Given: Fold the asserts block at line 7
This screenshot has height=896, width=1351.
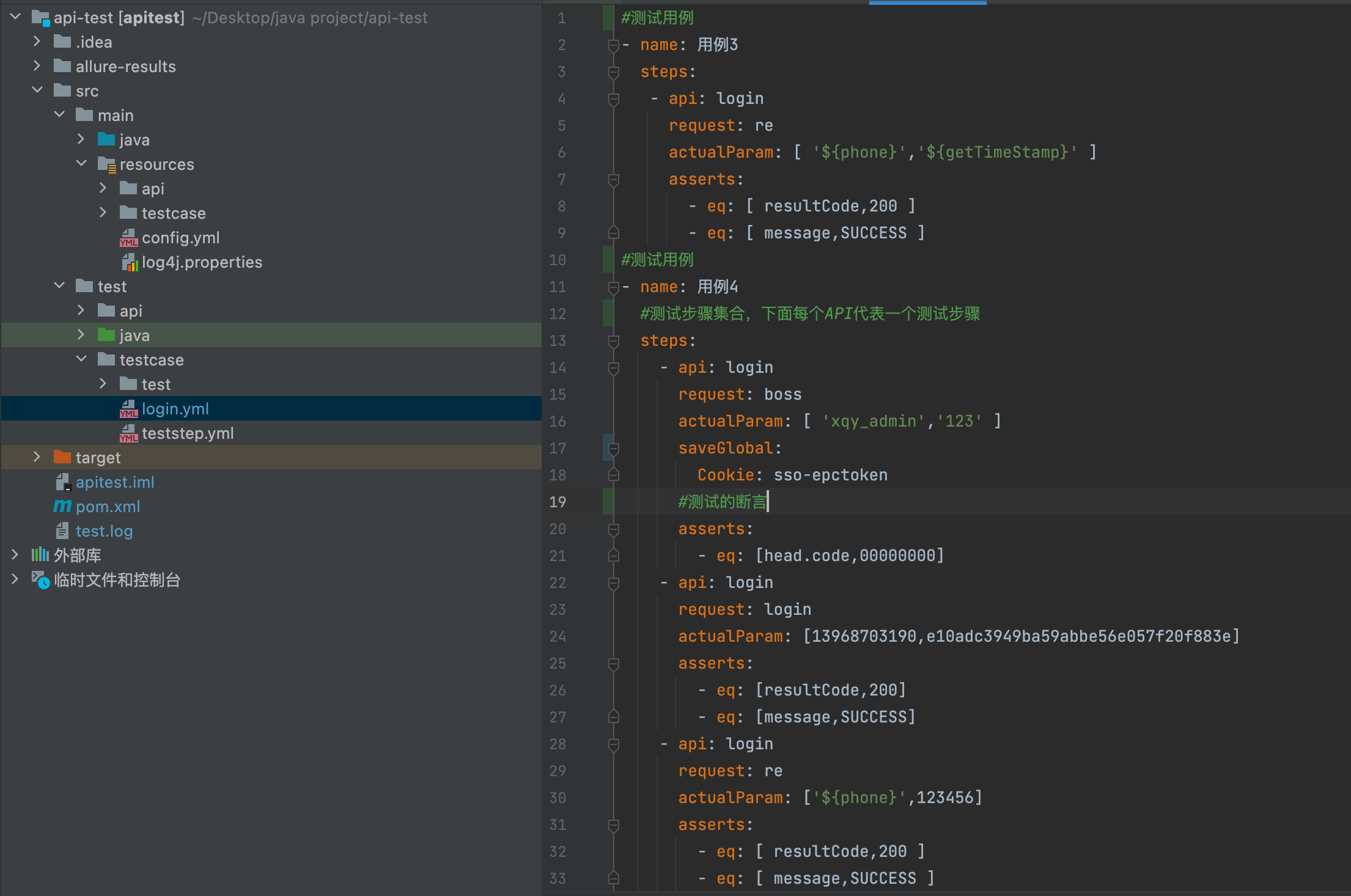Looking at the screenshot, I should coord(614,180).
